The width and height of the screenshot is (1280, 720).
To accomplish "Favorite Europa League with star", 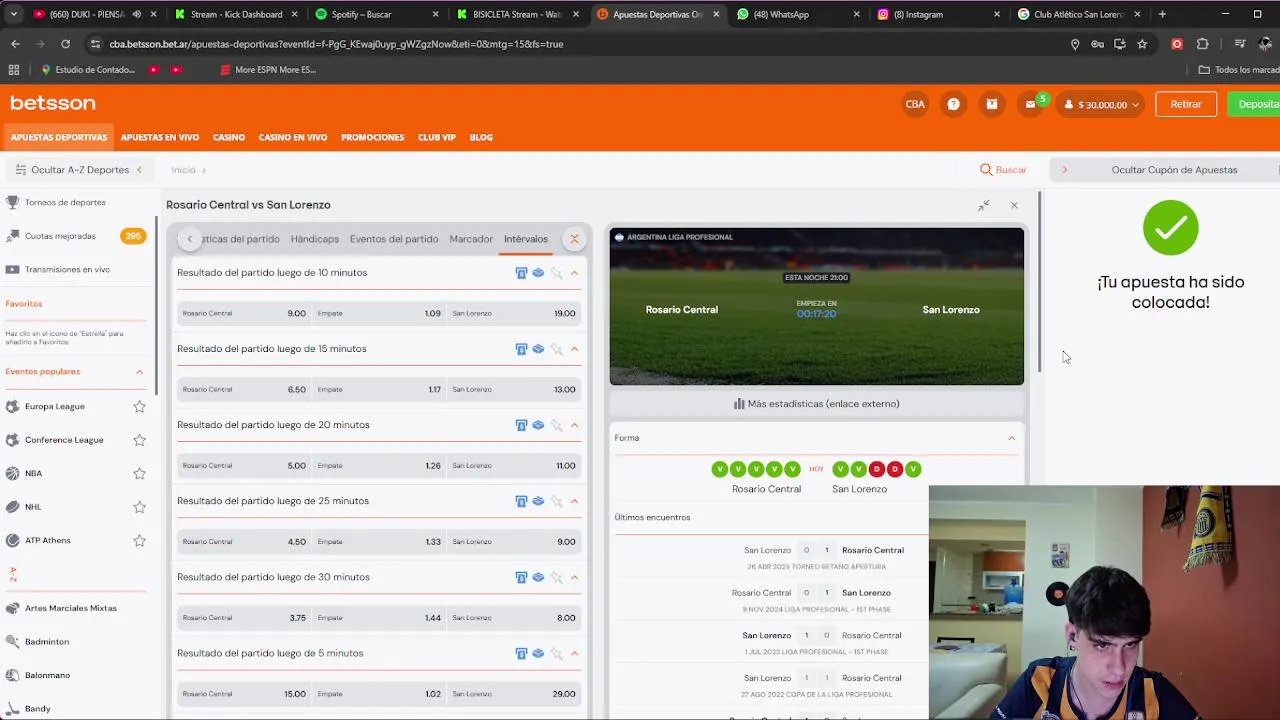I will 139,406.
